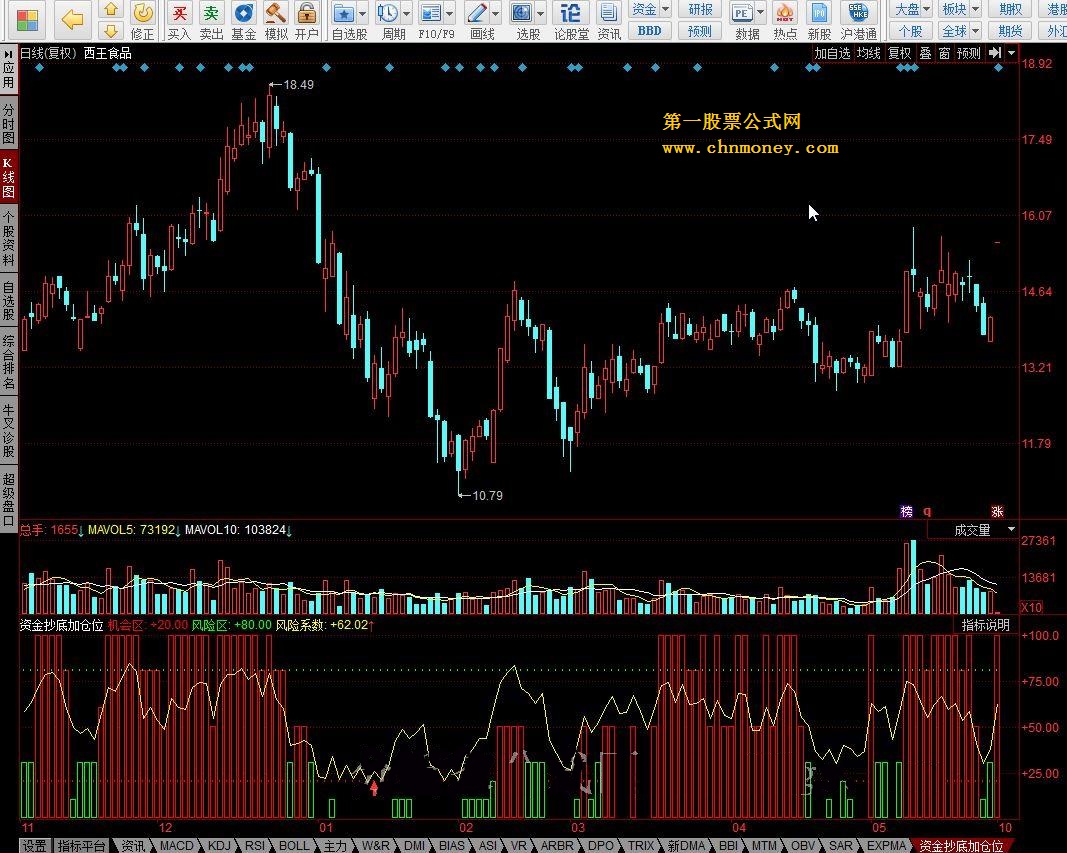The height and width of the screenshot is (853, 1067).
Task: Switch to the BOLL indicator tab
Action: pyautogui.click(x=294, y=846)
